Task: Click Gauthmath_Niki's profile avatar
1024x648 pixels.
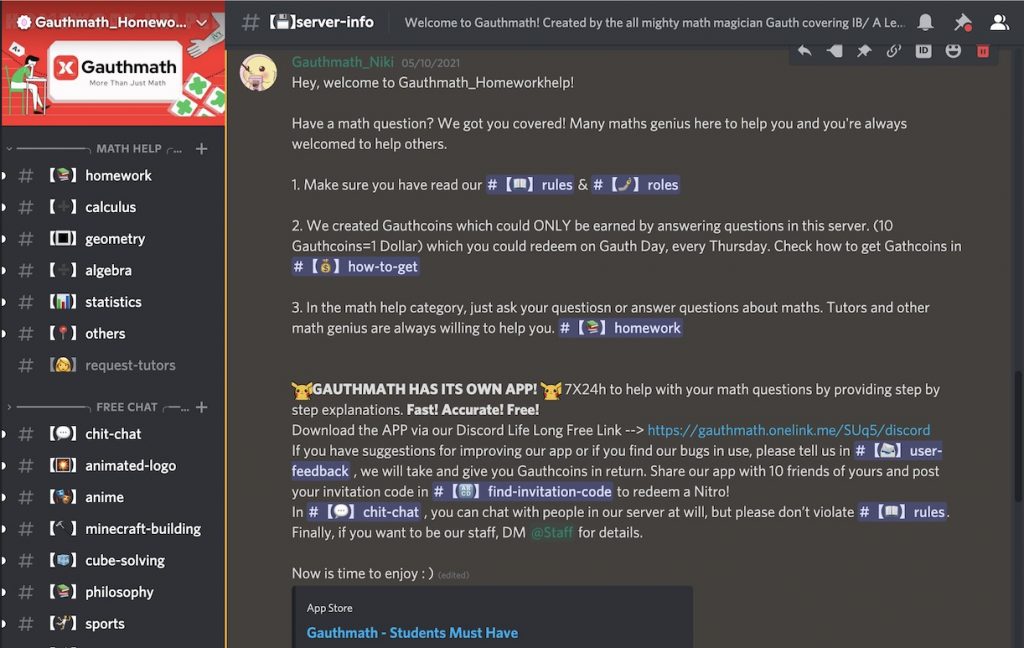Action: coord(259,73)
